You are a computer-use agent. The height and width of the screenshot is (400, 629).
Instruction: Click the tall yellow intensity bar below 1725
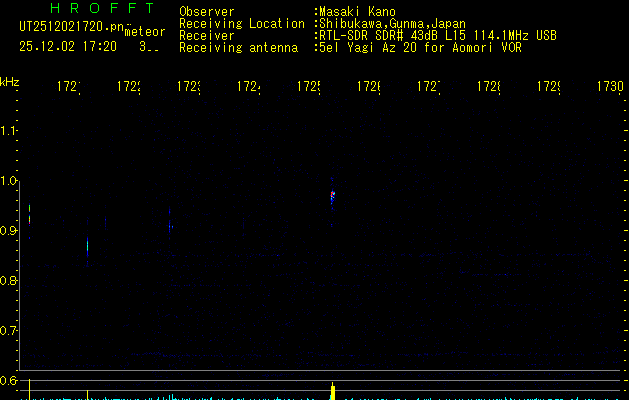(333, 391)
